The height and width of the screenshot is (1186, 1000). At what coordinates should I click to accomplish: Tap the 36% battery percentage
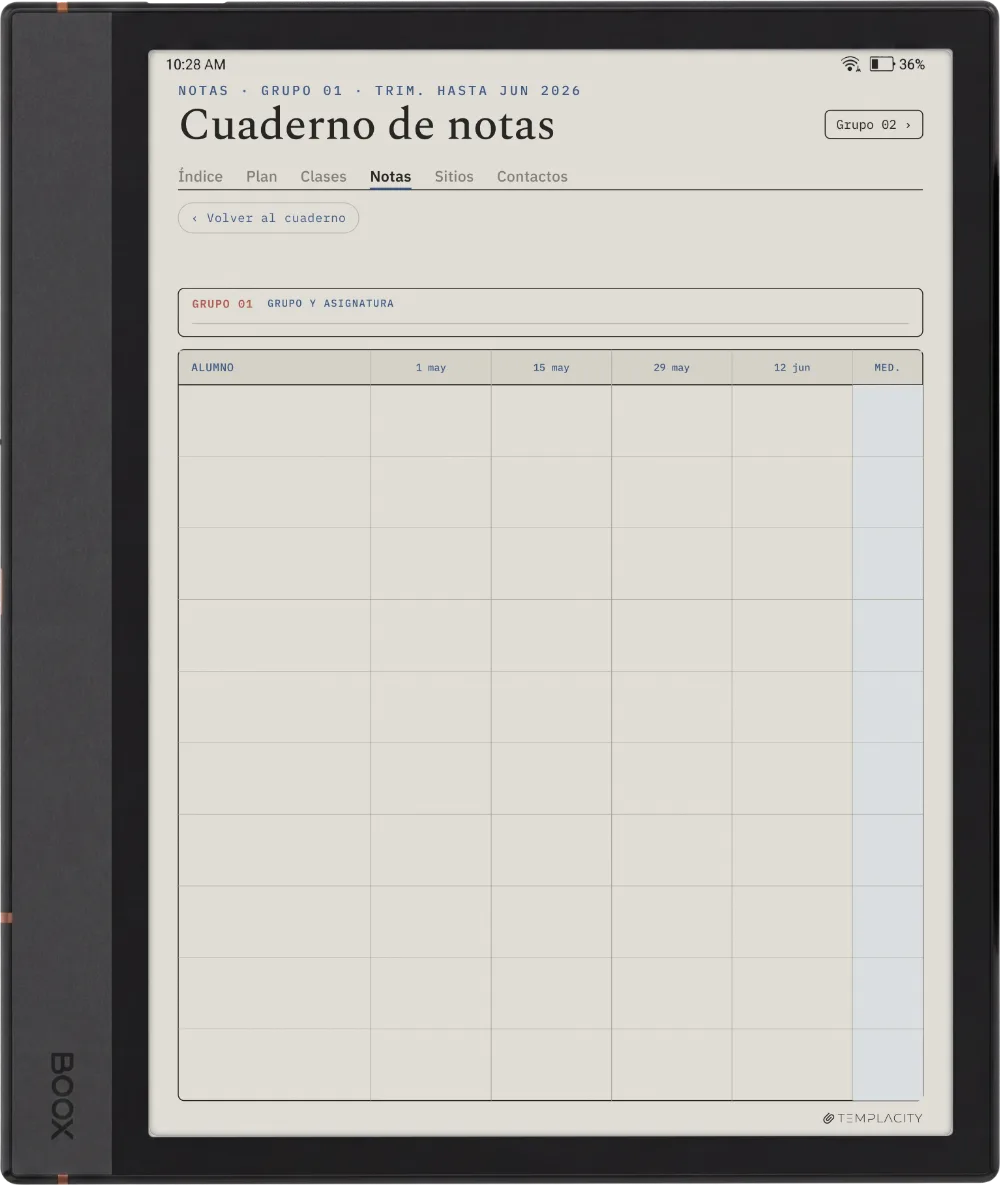[x=911, y=64]
